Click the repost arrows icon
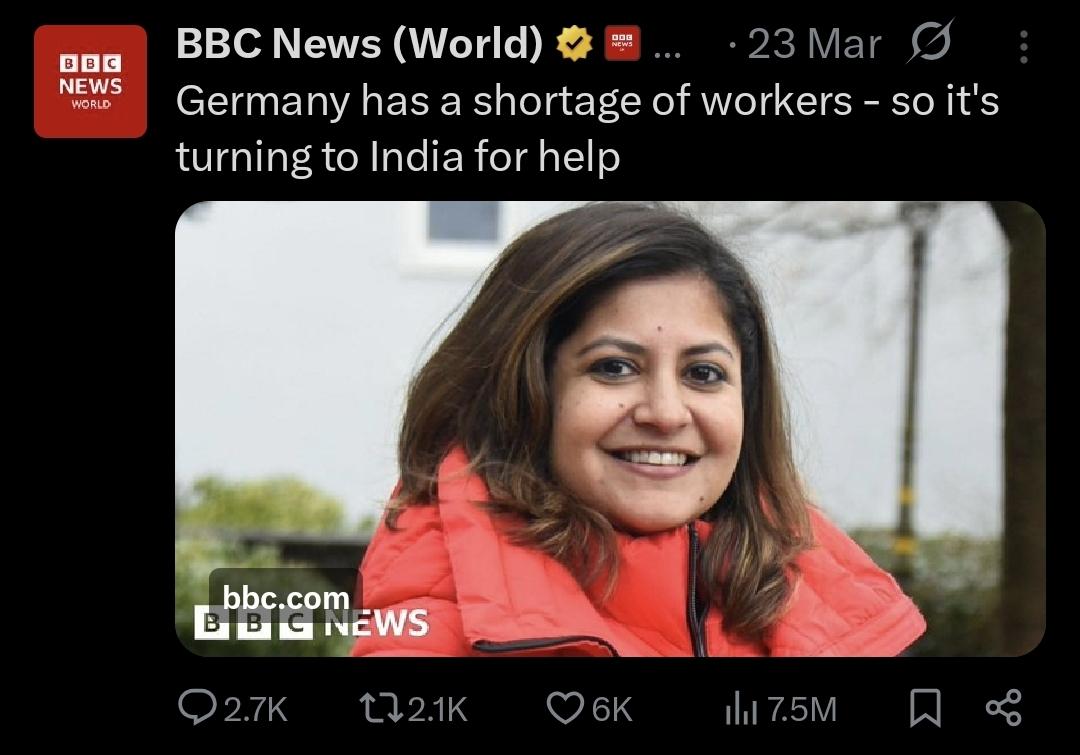The image size is (1080, 755). 382,708
